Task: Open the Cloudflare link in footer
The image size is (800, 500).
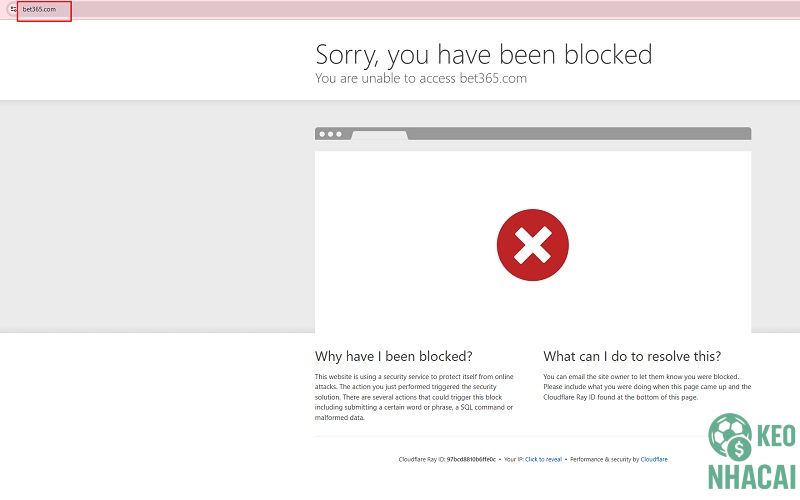Action: click(654, 459)
